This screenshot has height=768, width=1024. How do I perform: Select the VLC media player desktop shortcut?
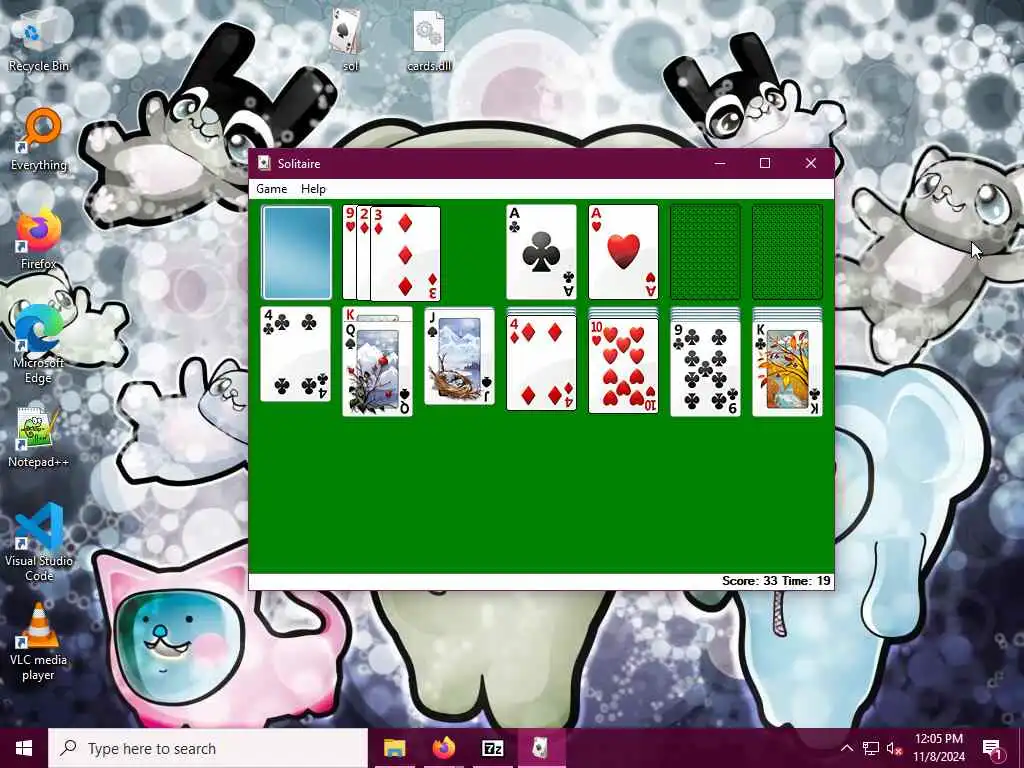pos(39,642)
